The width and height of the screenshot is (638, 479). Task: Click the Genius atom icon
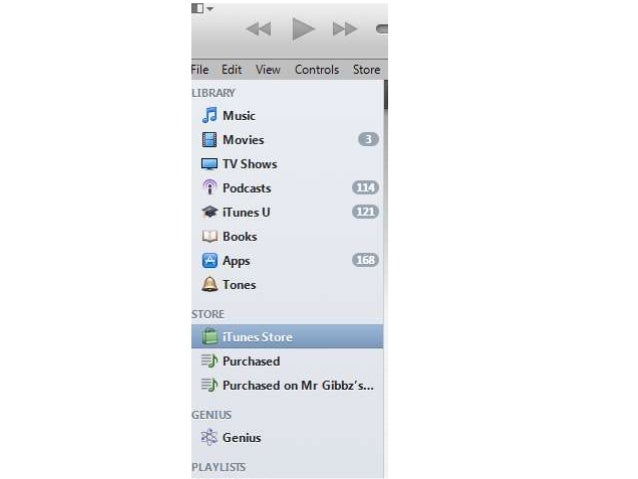pyautogui.click(x=210, y=437)
